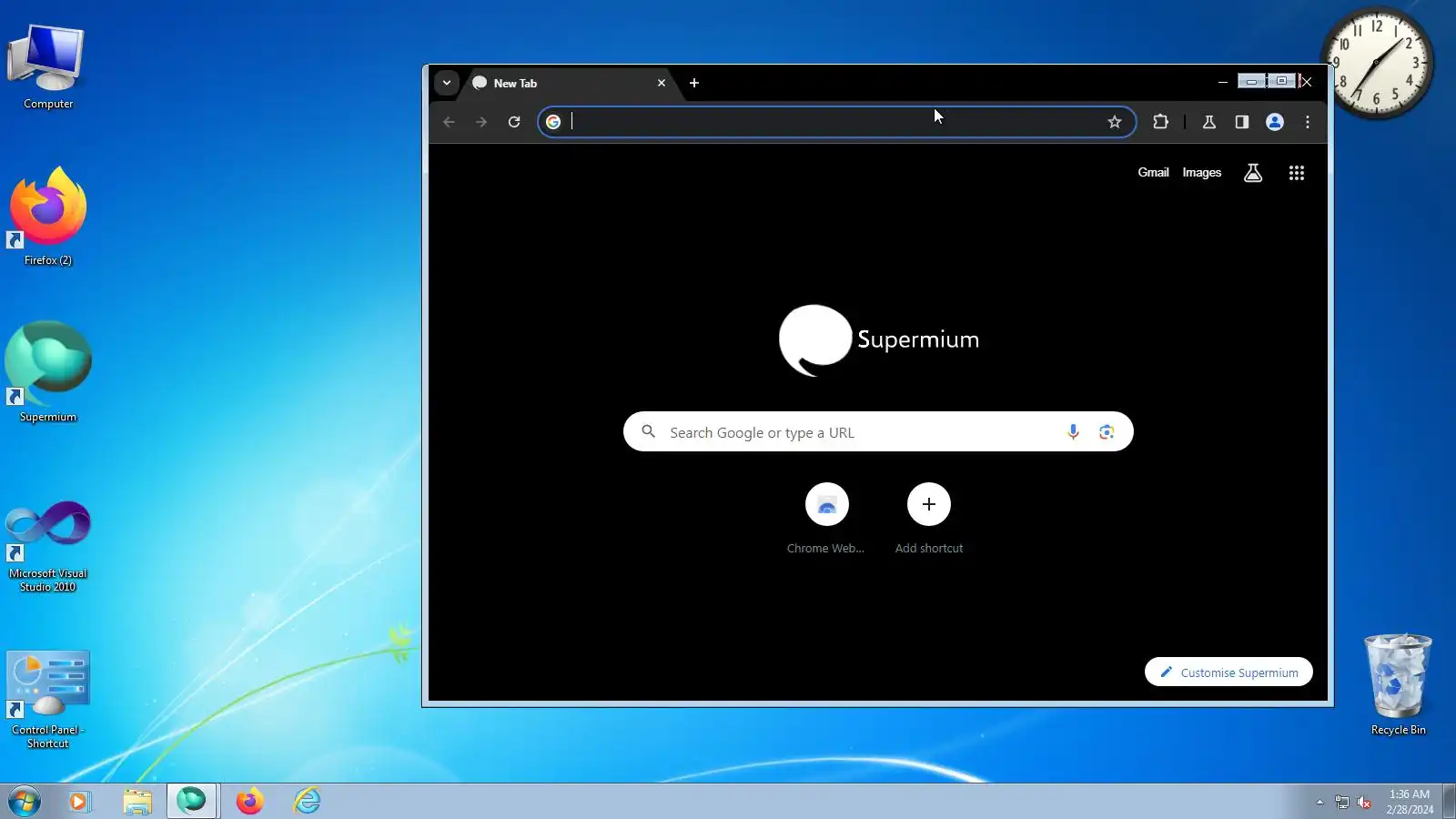Screen dimensions: 1456x819
Task: Select the Computer desktop icon
Action: tap(48, 67)
